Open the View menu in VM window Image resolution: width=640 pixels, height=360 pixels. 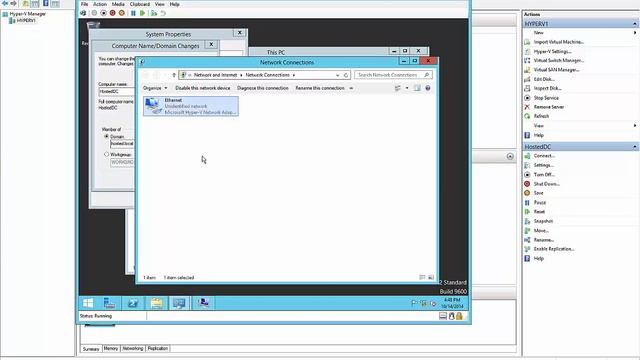(160, 4)
